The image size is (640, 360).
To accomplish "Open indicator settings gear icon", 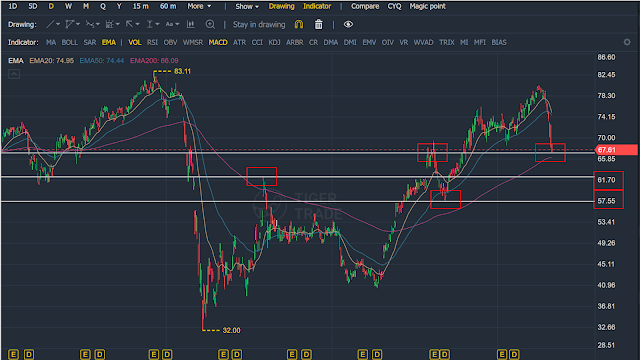I will [x=627, y=42].
